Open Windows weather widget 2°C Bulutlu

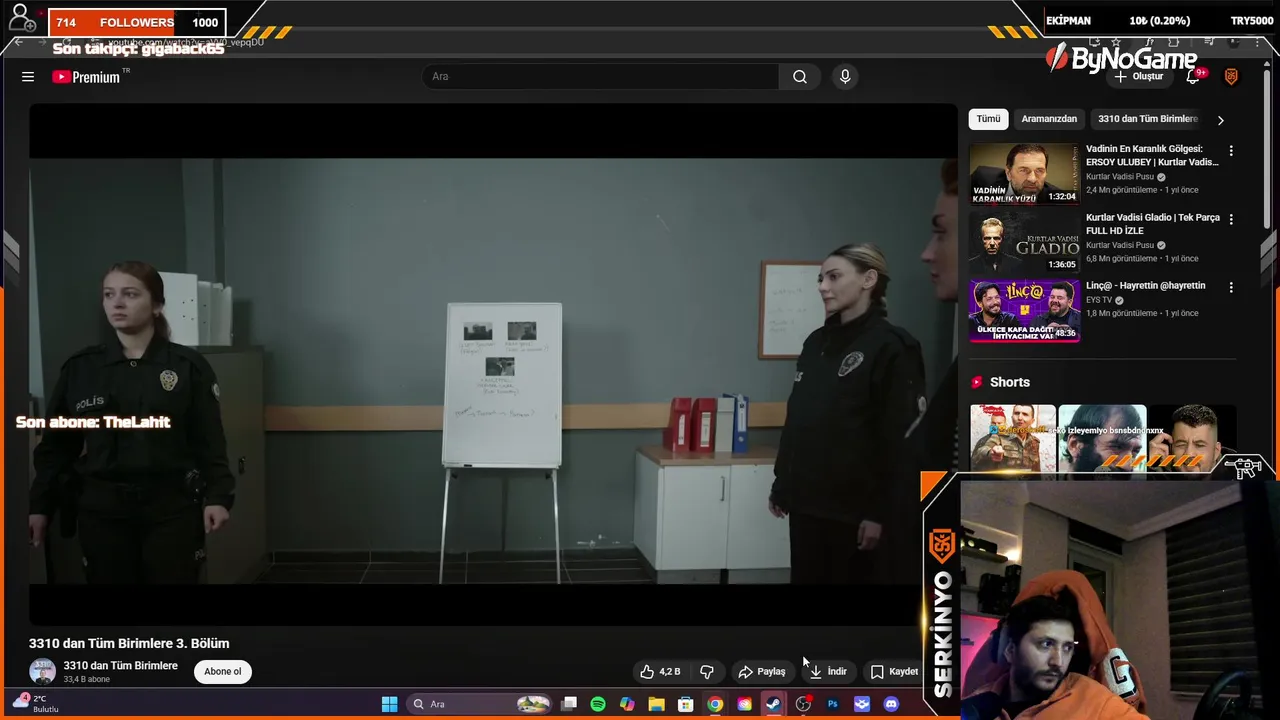tap(36, 703)
